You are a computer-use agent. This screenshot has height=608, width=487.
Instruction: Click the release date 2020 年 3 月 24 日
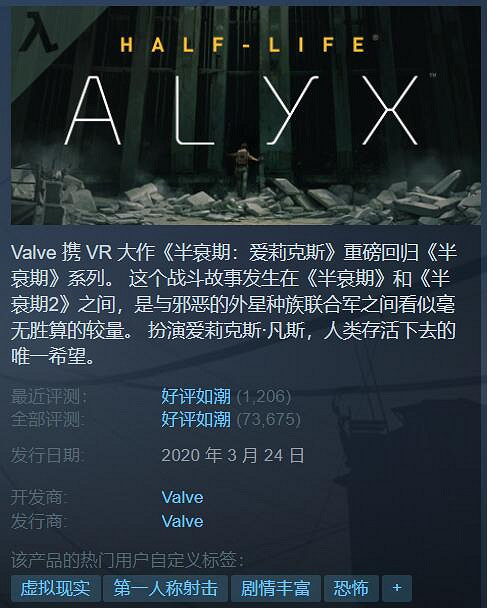click(x=233, y=455)
